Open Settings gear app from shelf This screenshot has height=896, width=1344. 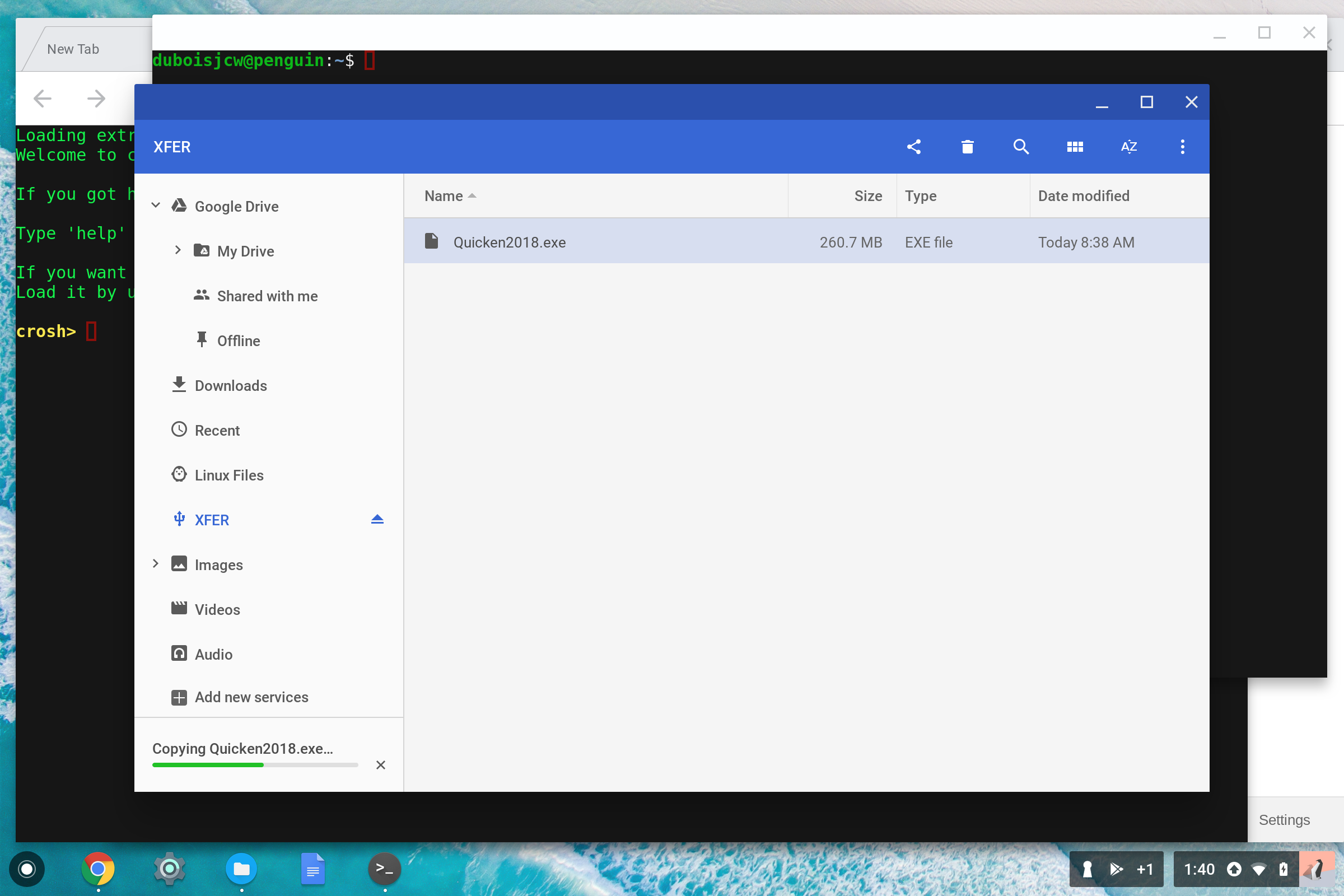[169, 869]
